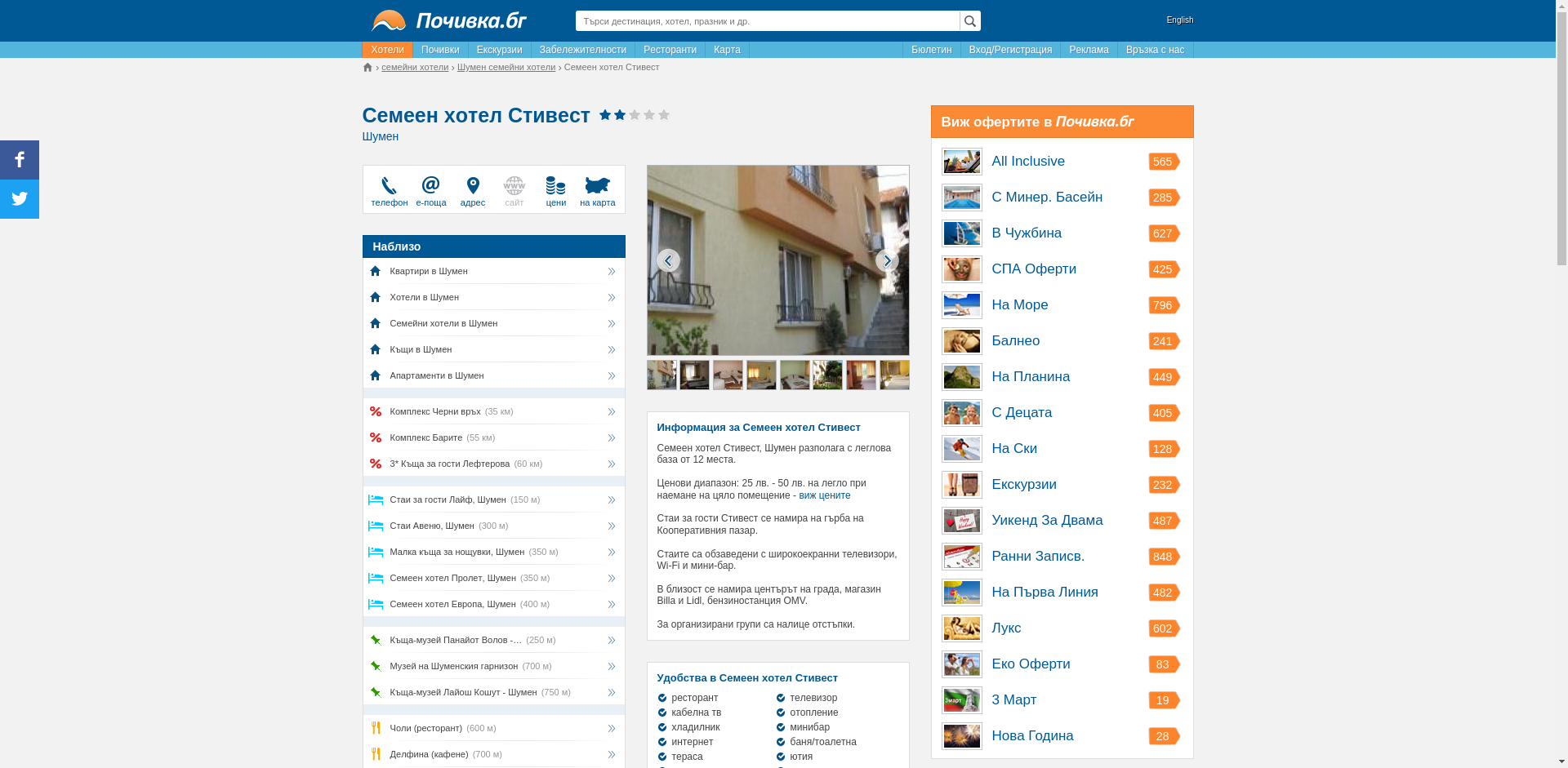Click the е-поща email icon
1568x768 pixels.
tap(430, 186)
